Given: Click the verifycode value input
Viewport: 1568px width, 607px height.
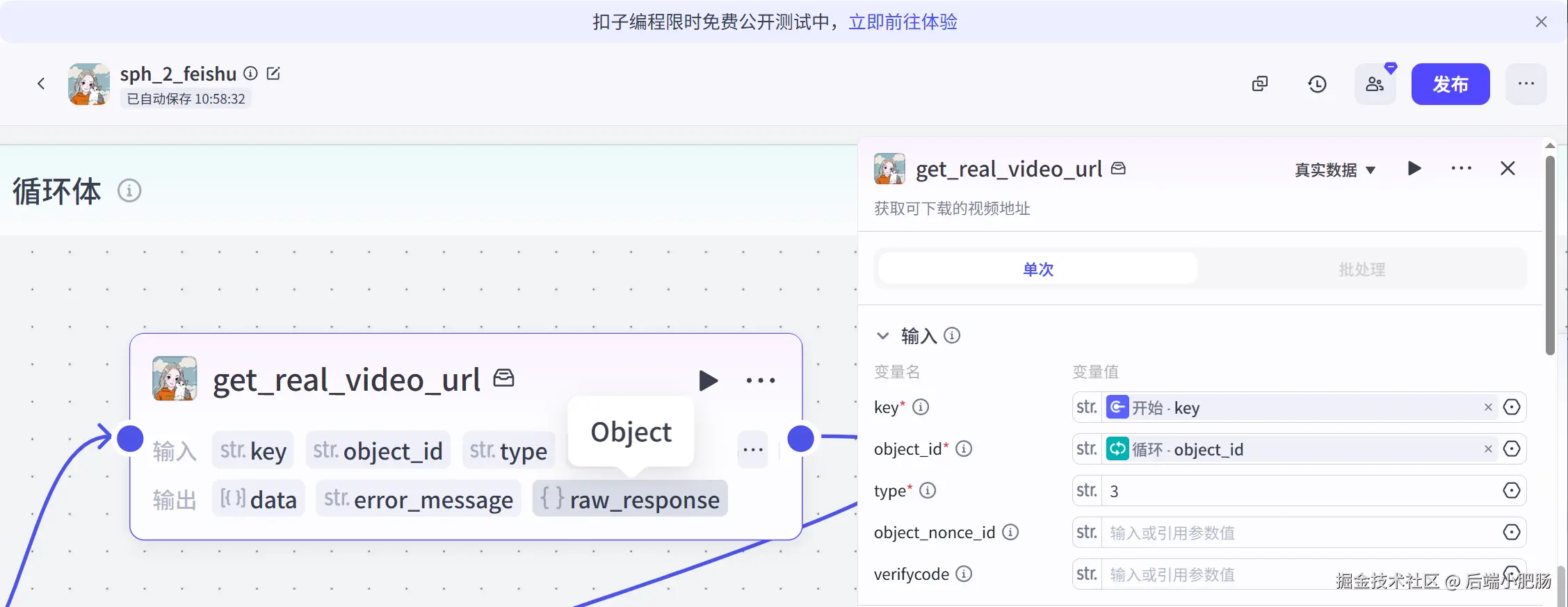Looking at the screenshot, I should [1300, 574].
